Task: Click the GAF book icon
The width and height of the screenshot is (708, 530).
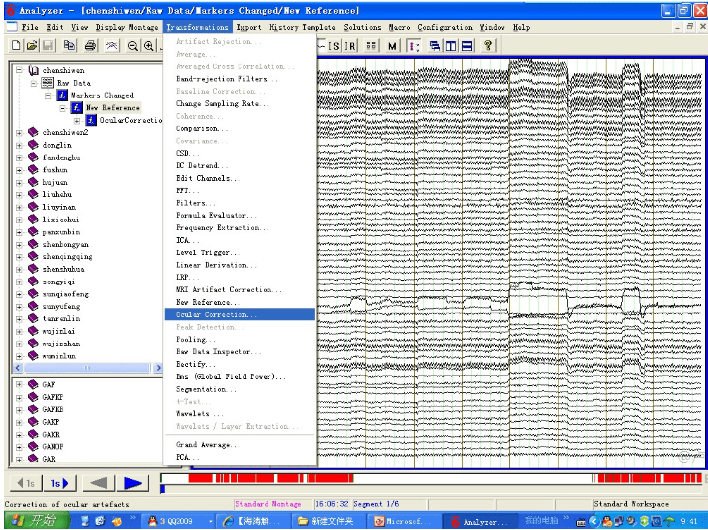Action: click(x=33, y=384)
